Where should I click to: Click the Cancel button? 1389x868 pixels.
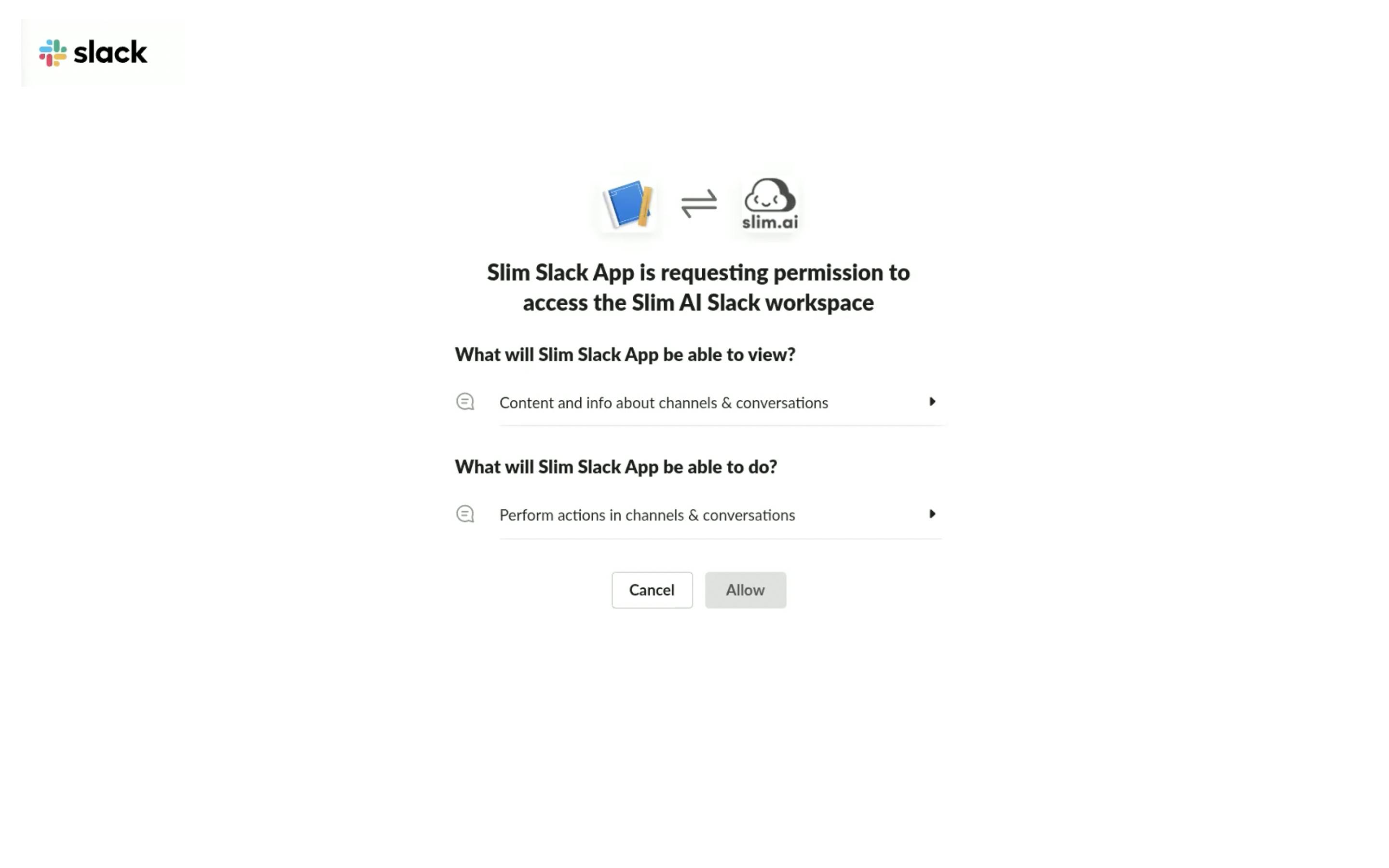[x=652, y=590]
